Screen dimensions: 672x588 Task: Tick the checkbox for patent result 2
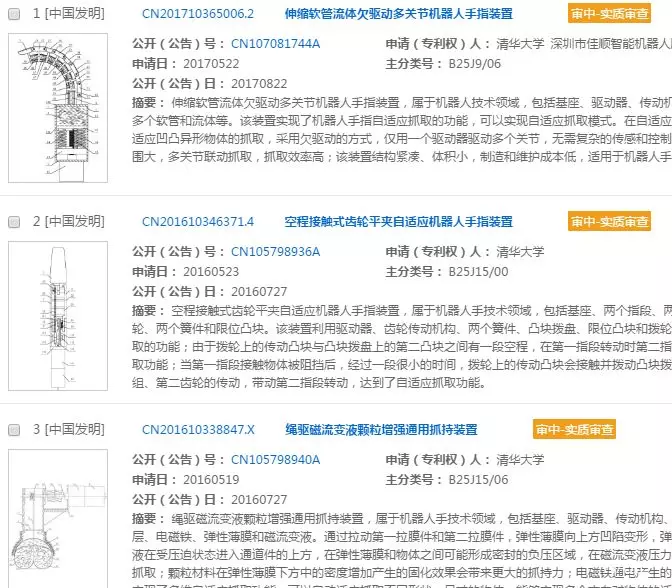14,222
